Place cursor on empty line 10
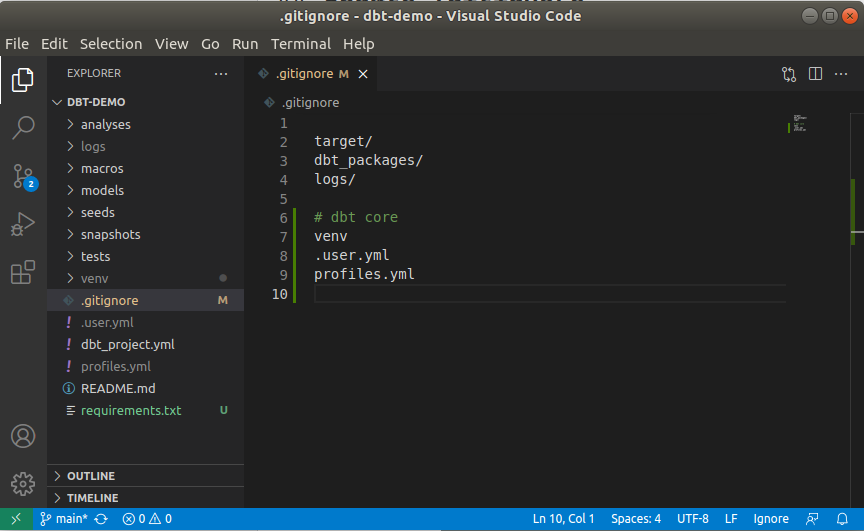The image size is (864, 531). [549, 294]
